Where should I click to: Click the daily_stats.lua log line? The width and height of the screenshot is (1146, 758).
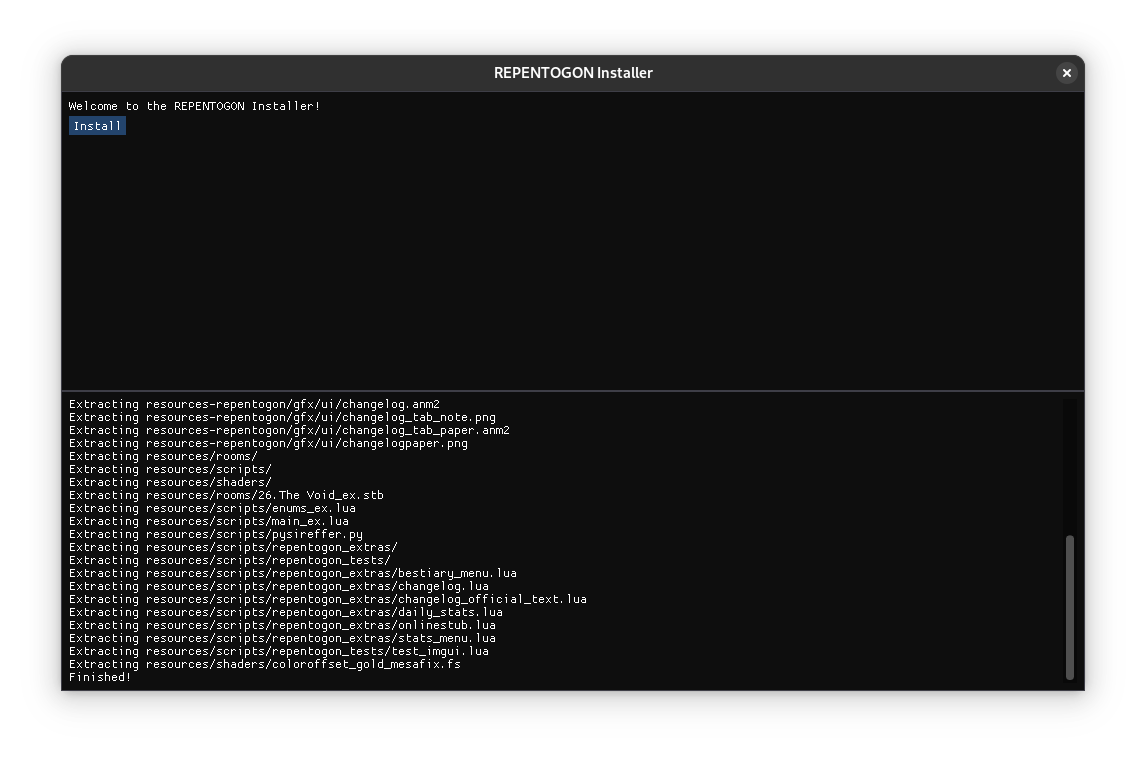point(286,612)
